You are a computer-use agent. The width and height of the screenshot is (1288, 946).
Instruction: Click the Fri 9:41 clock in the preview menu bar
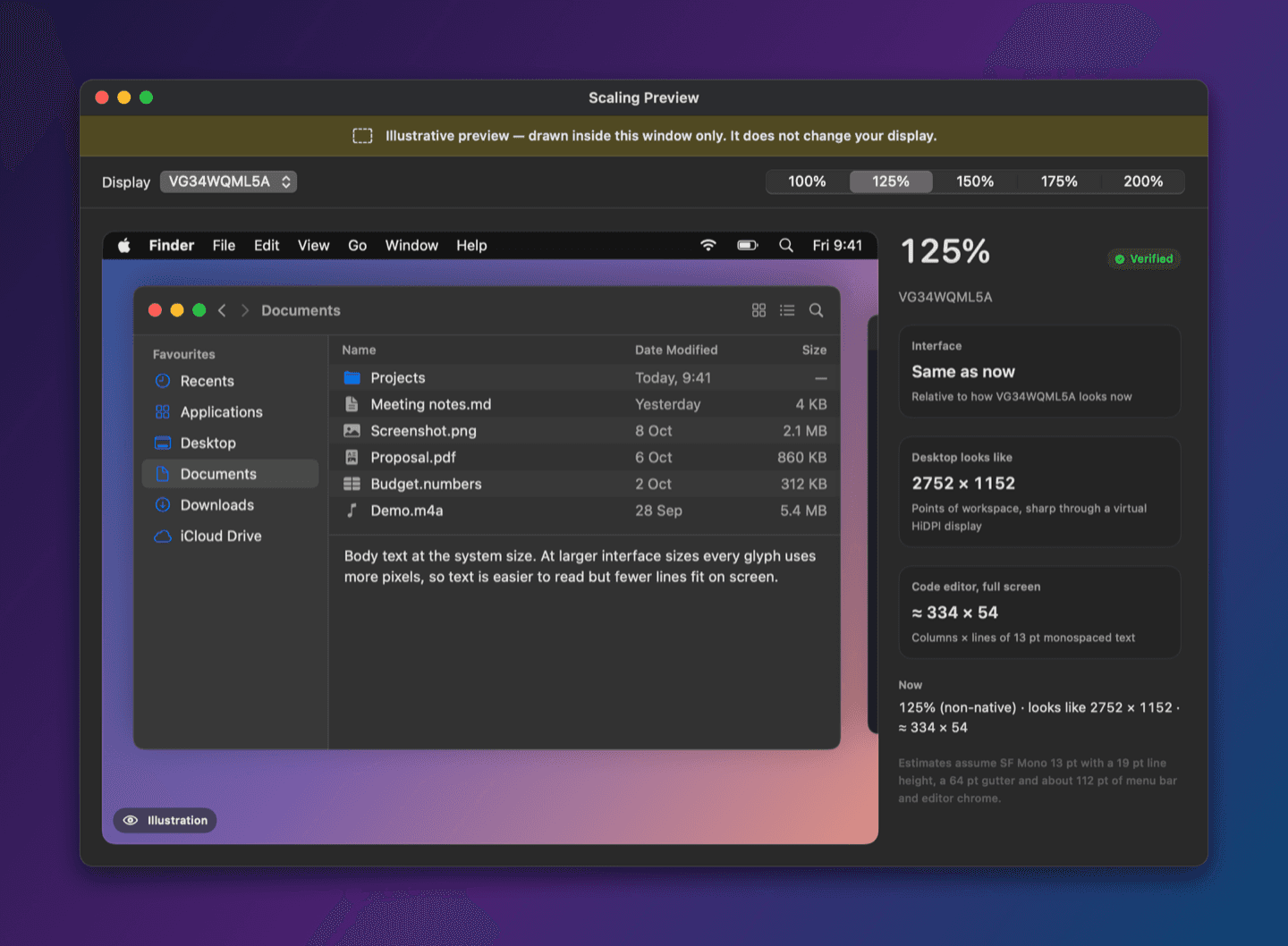click(837, 245)
